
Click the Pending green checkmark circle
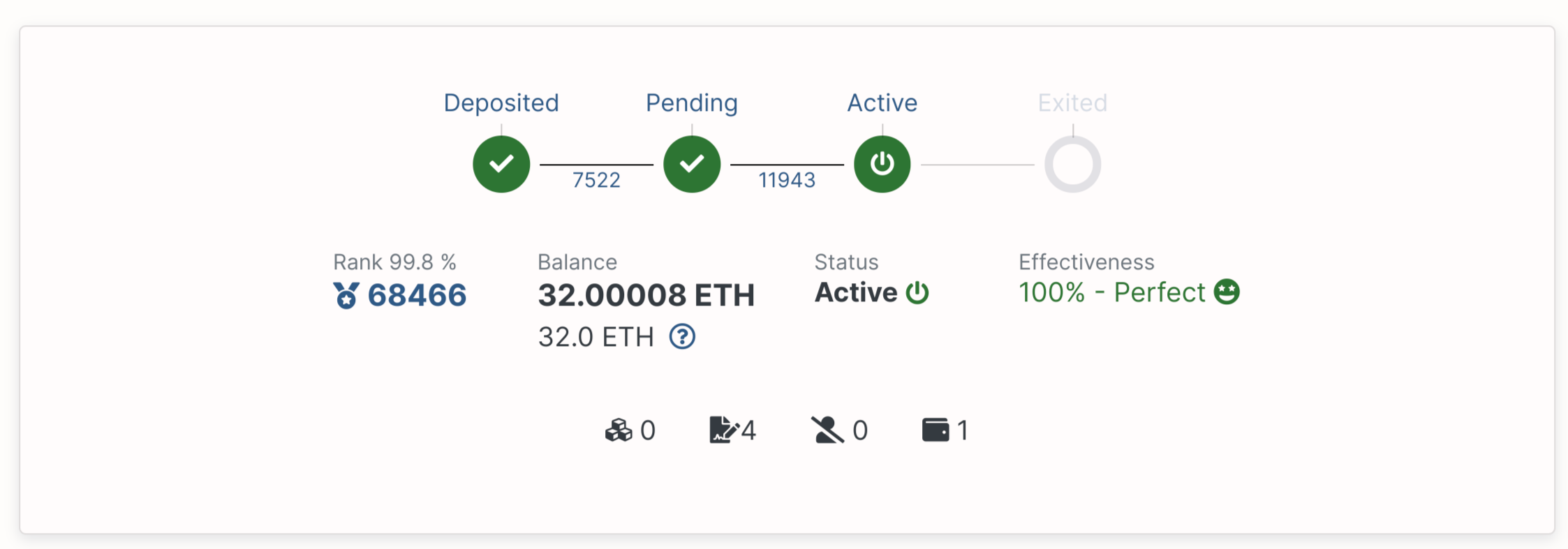(692, 164)
